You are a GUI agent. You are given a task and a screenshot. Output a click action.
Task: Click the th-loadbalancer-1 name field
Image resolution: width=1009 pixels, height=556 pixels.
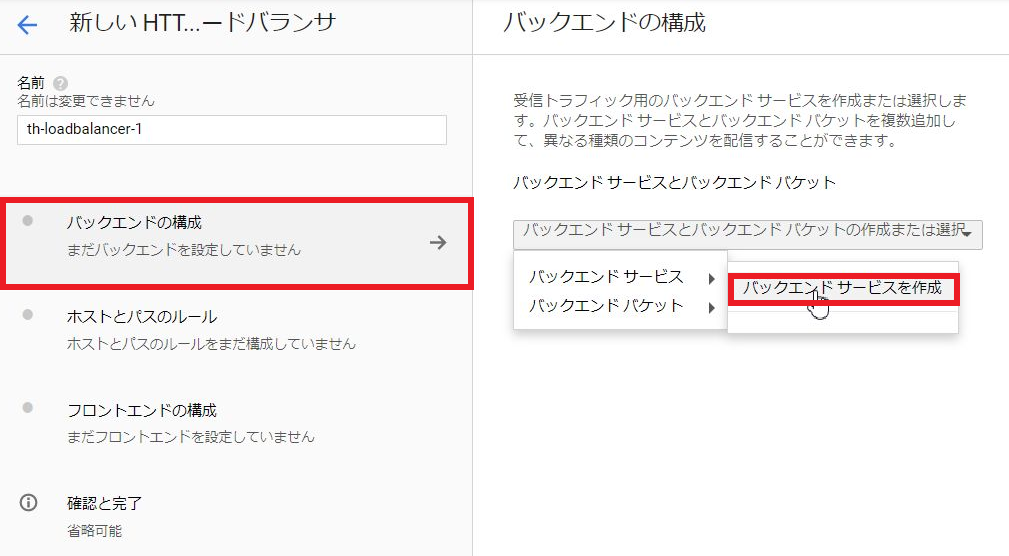click(232, 129)
